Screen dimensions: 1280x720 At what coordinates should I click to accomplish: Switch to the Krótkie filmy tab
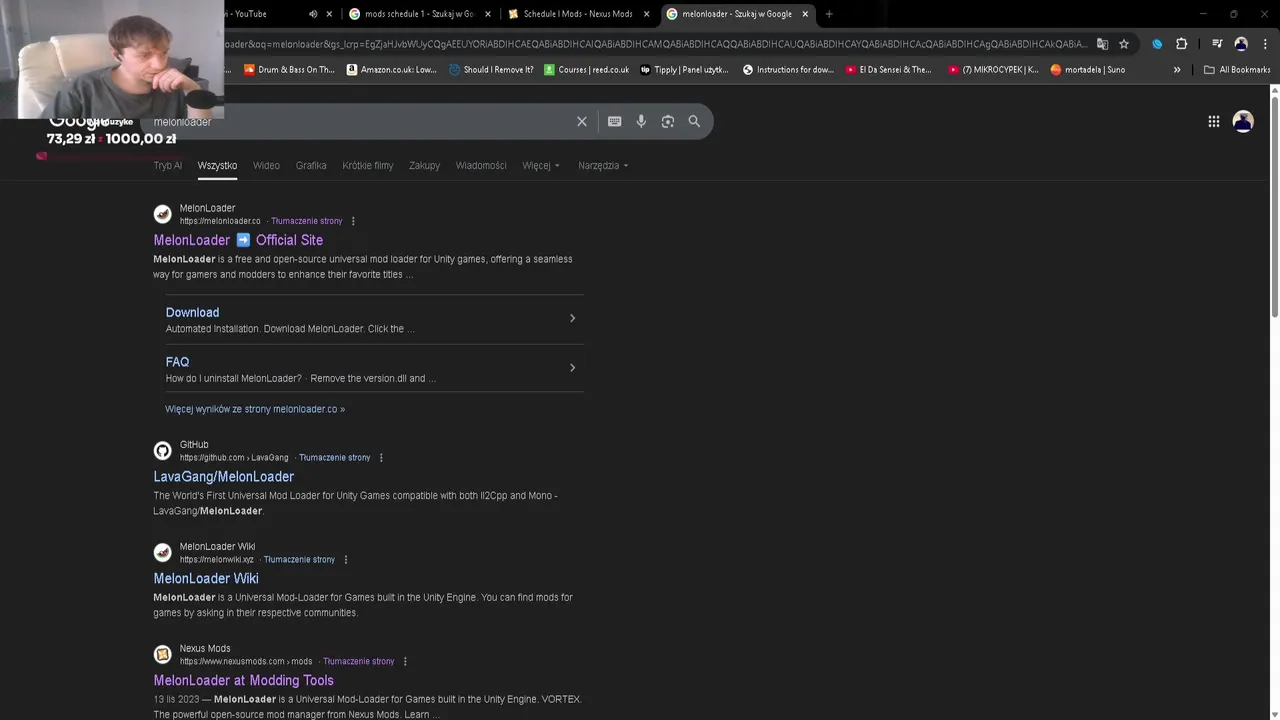point(368,165)
